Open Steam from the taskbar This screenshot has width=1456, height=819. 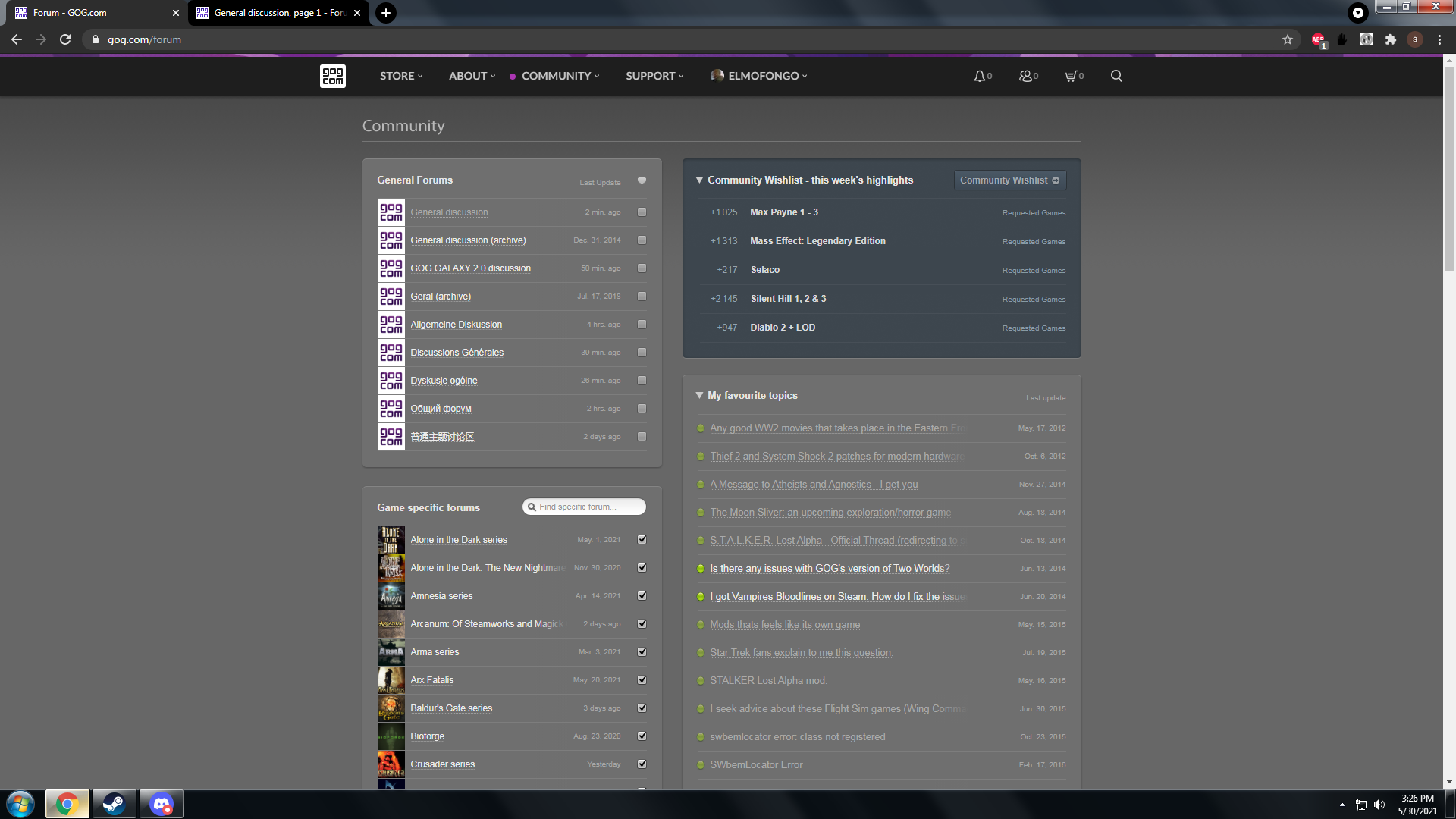pyautogui.click(x=114, y=804)
